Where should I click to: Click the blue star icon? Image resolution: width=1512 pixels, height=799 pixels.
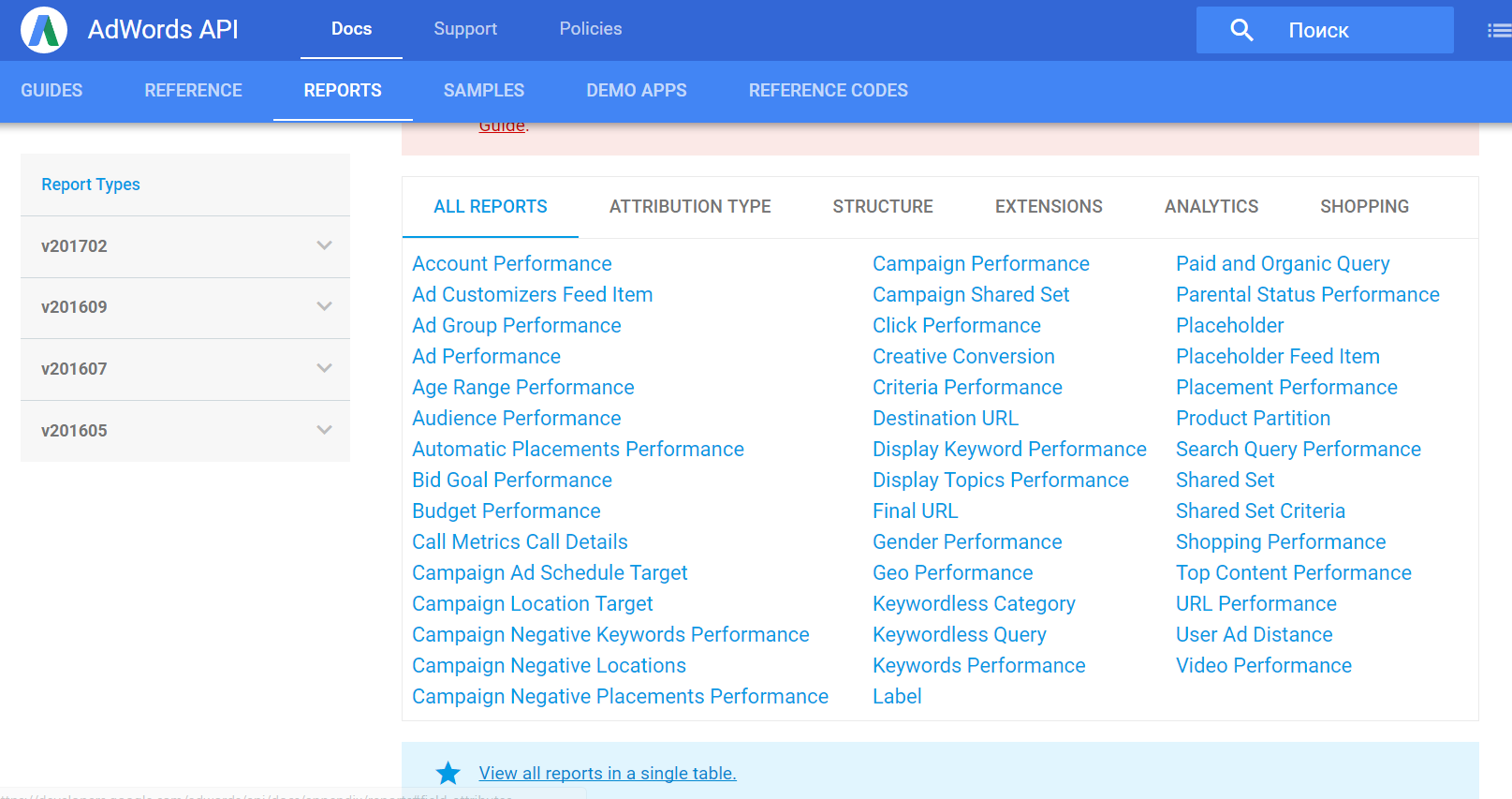pos(448,773)
